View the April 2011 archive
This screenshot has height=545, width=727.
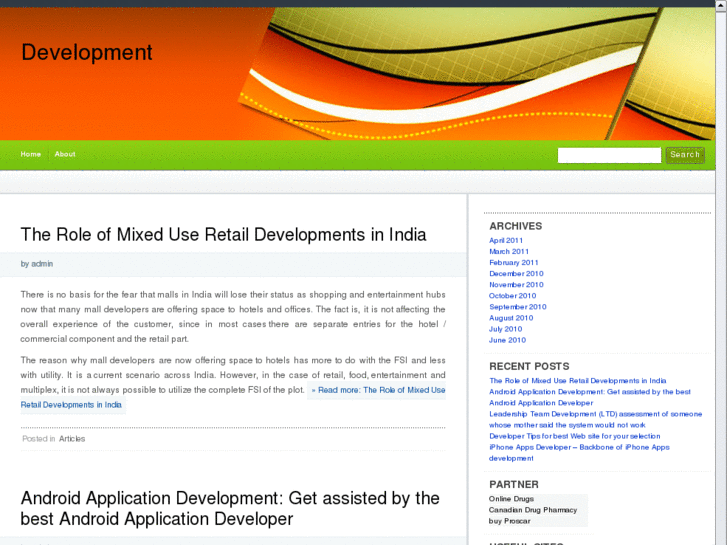(506, 241)
